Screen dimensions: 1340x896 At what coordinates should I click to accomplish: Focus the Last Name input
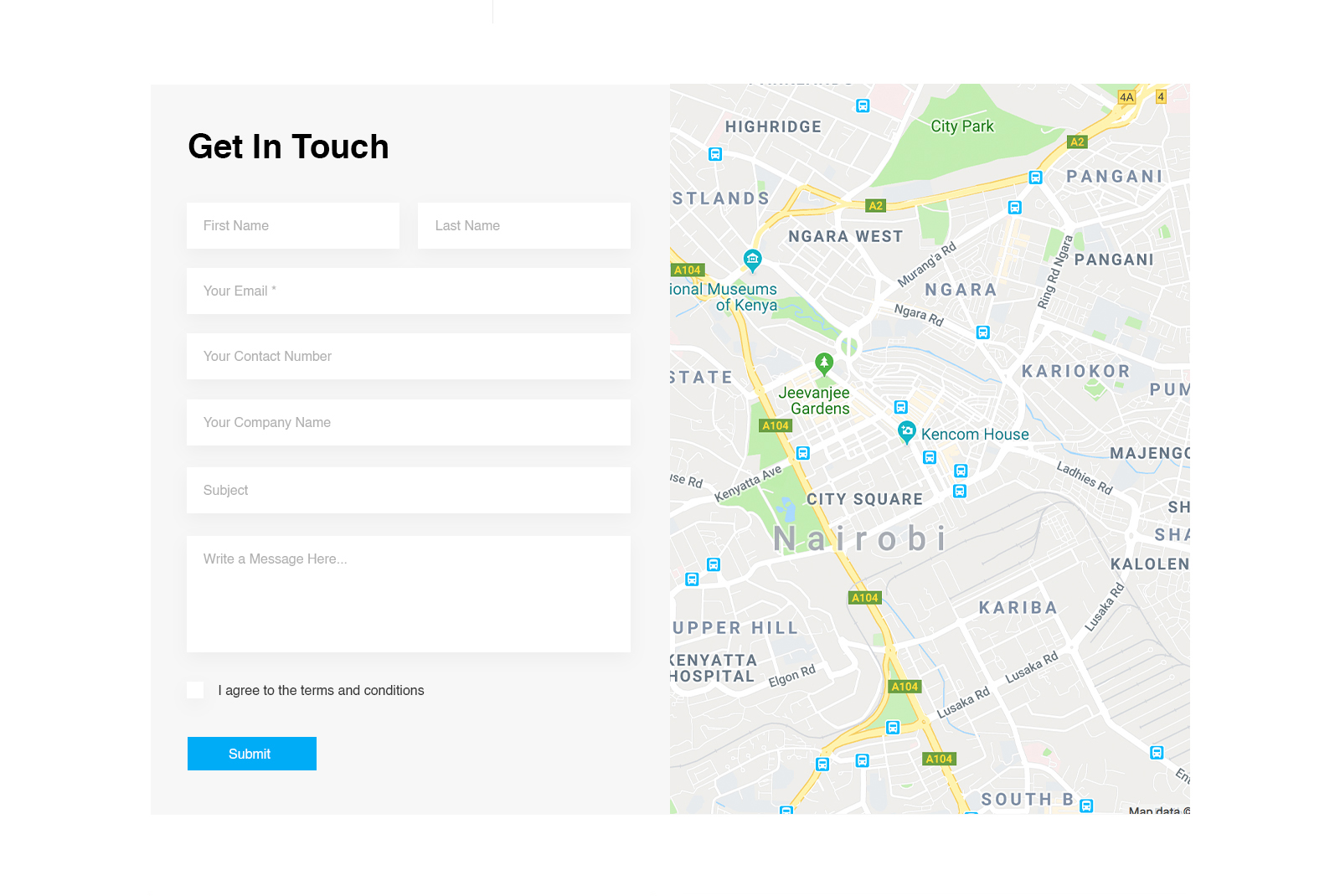[x=524, y=225]
